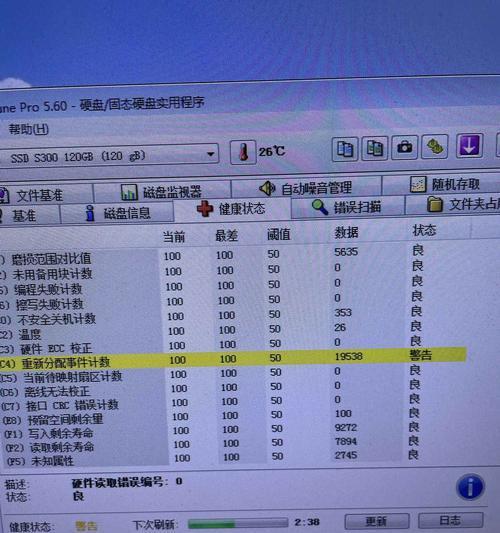Click the 硬件读取错误编号 description text
Viewport: 500px width, 533px height.
tap(127, 482)
